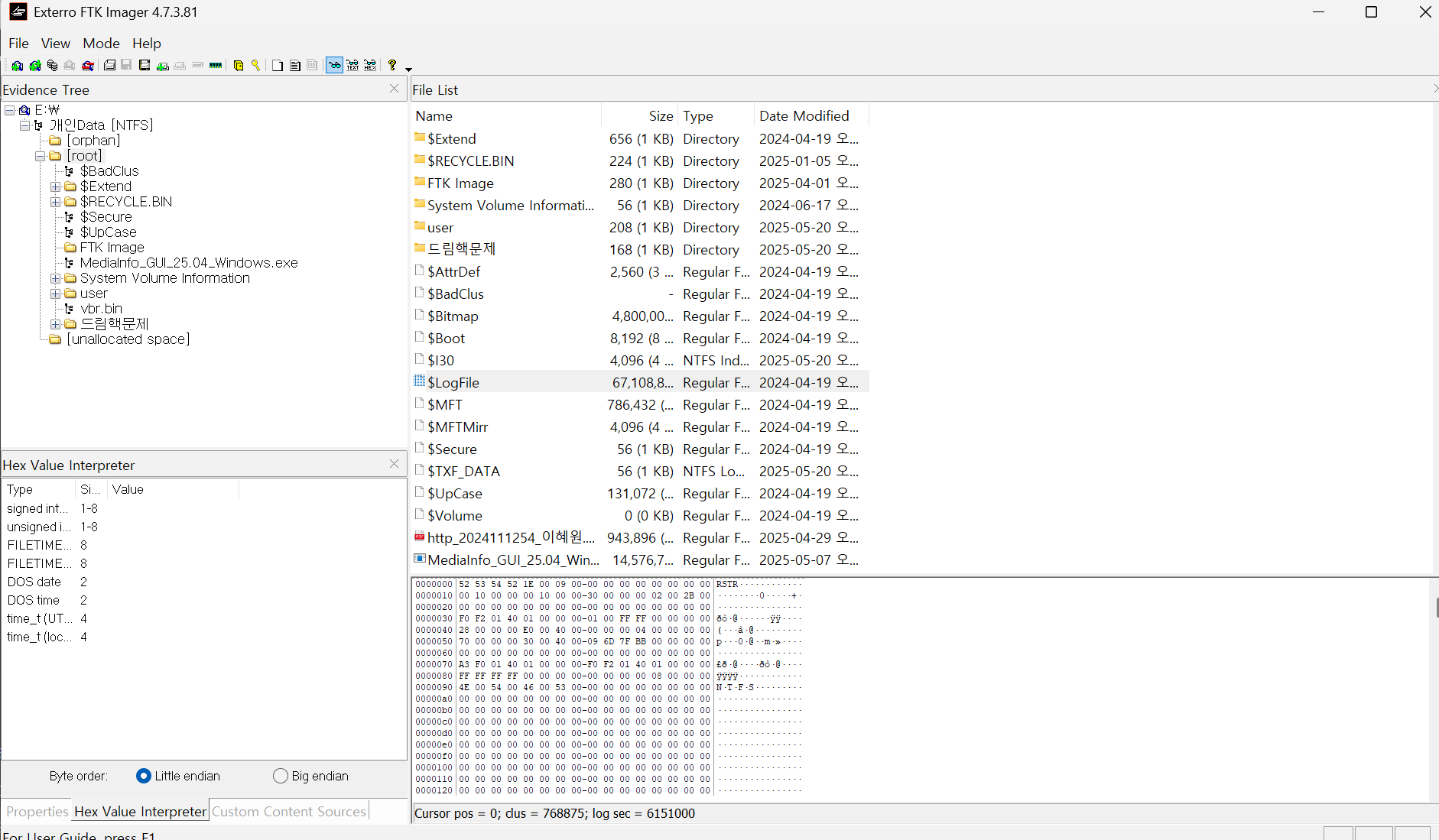Switch to Custom Content Sources tab
This screenshot has height=840, width=1439.
pyautogui.click(x=289, y=812)
